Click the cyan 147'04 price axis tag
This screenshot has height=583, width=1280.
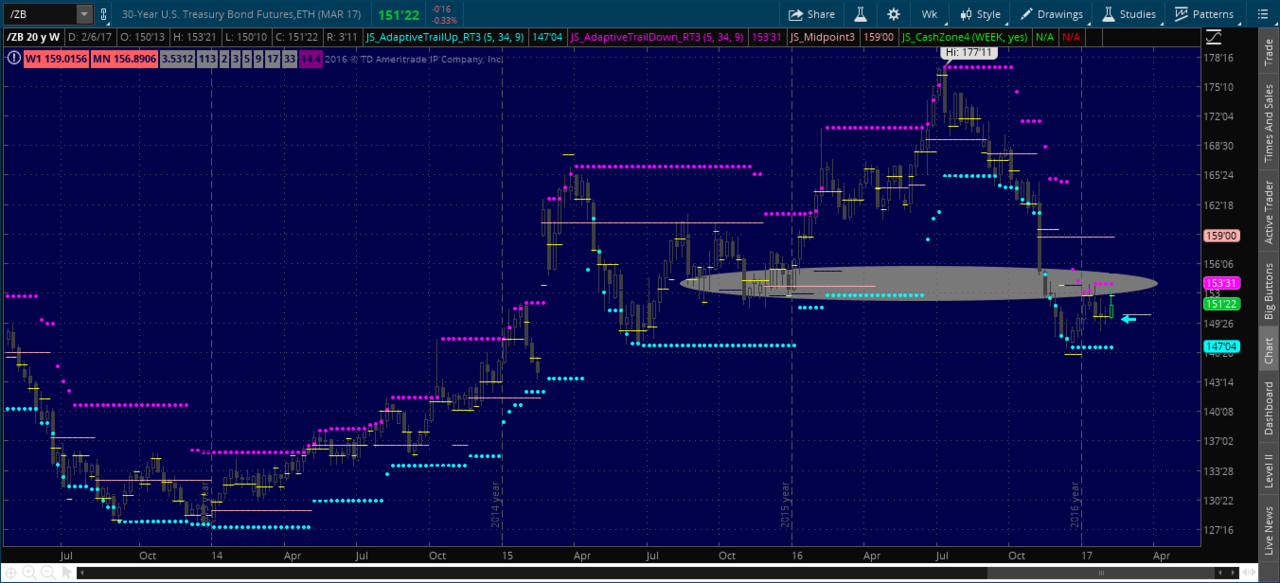point(1223,346)
